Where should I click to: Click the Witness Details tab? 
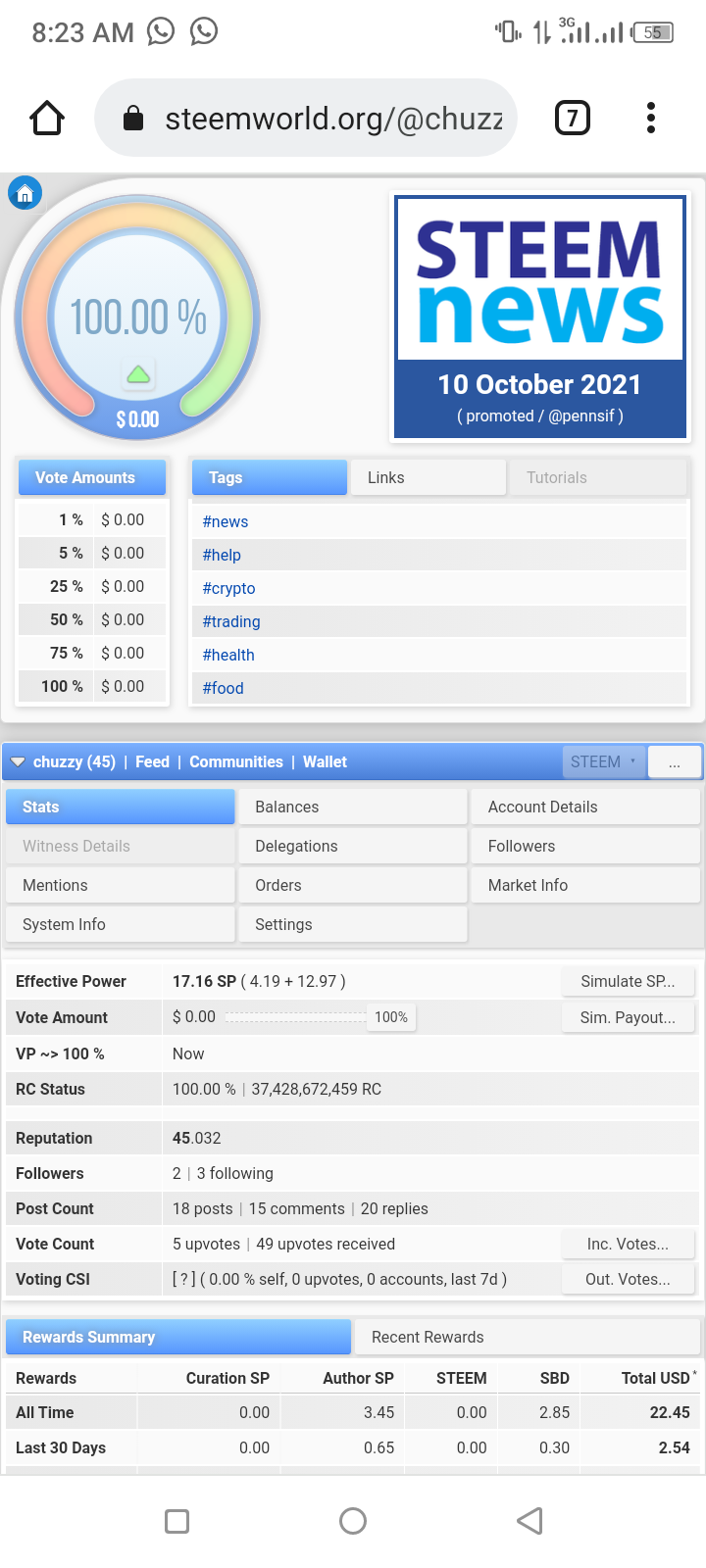click(x=121, y=846)
